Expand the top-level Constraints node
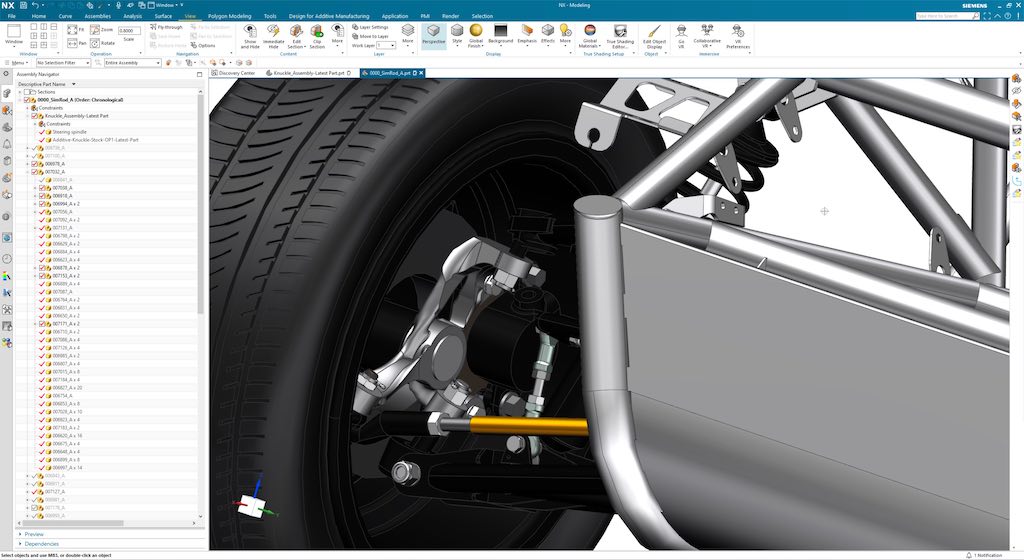Viewport: 1024px width, 560px height. click(27, 108)
